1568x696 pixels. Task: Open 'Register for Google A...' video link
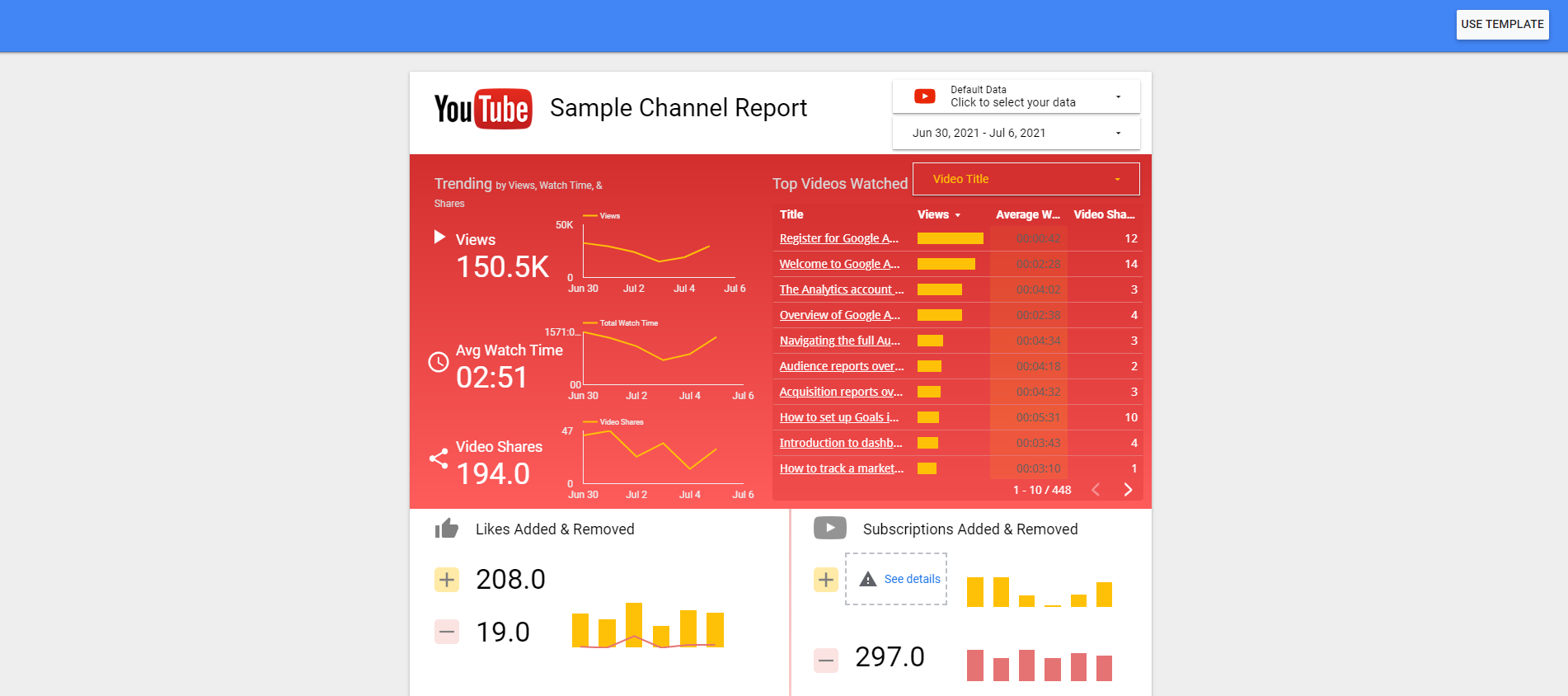[839, 238]
